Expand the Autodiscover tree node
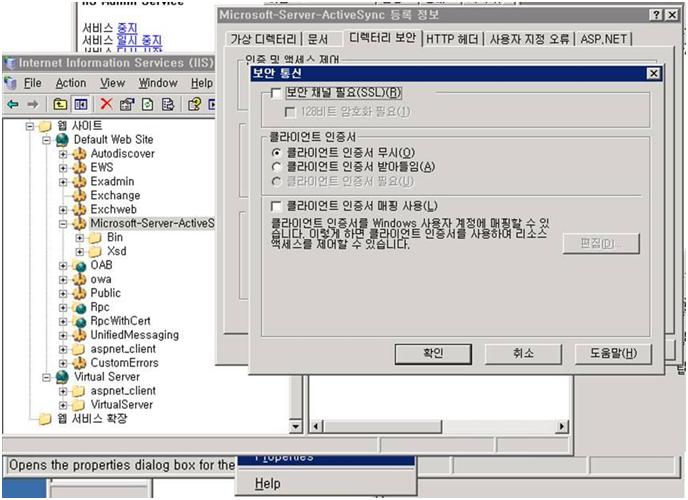The height and width of the screenshot is (500, 688). click(63, 154)
